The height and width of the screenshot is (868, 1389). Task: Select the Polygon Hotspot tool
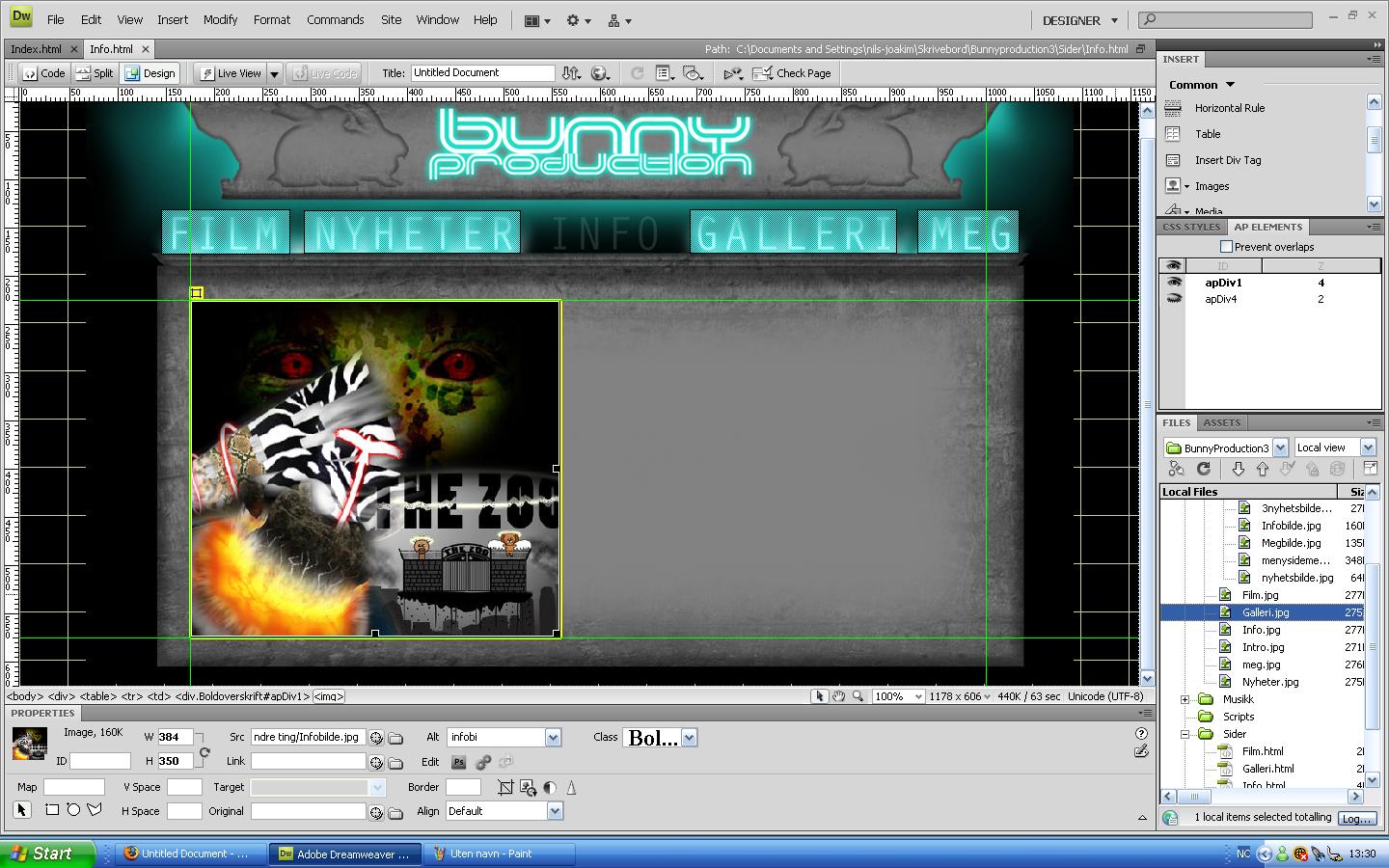[95, 810]
